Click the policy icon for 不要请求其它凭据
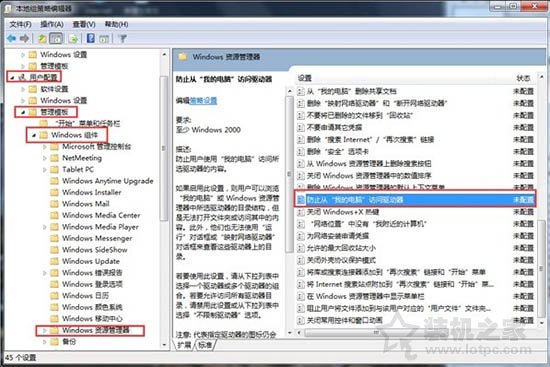 click(301, 127)
